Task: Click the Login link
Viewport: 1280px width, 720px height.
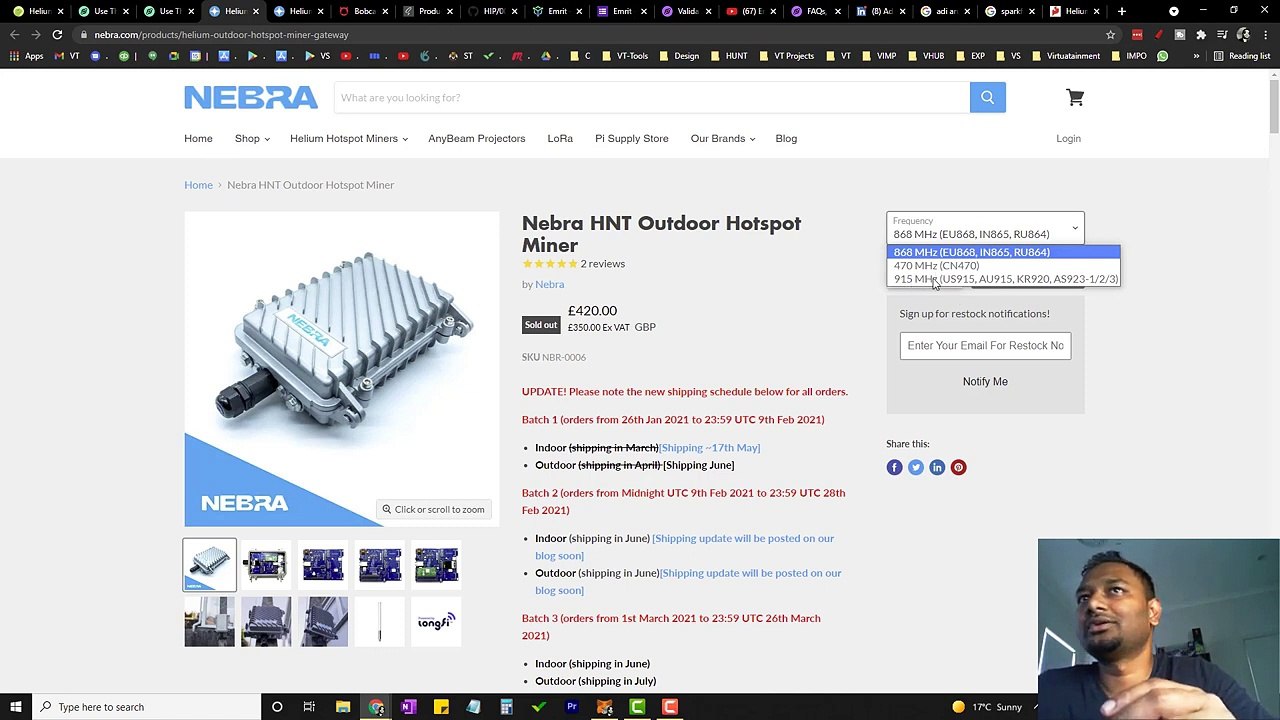Action: 1068,138
